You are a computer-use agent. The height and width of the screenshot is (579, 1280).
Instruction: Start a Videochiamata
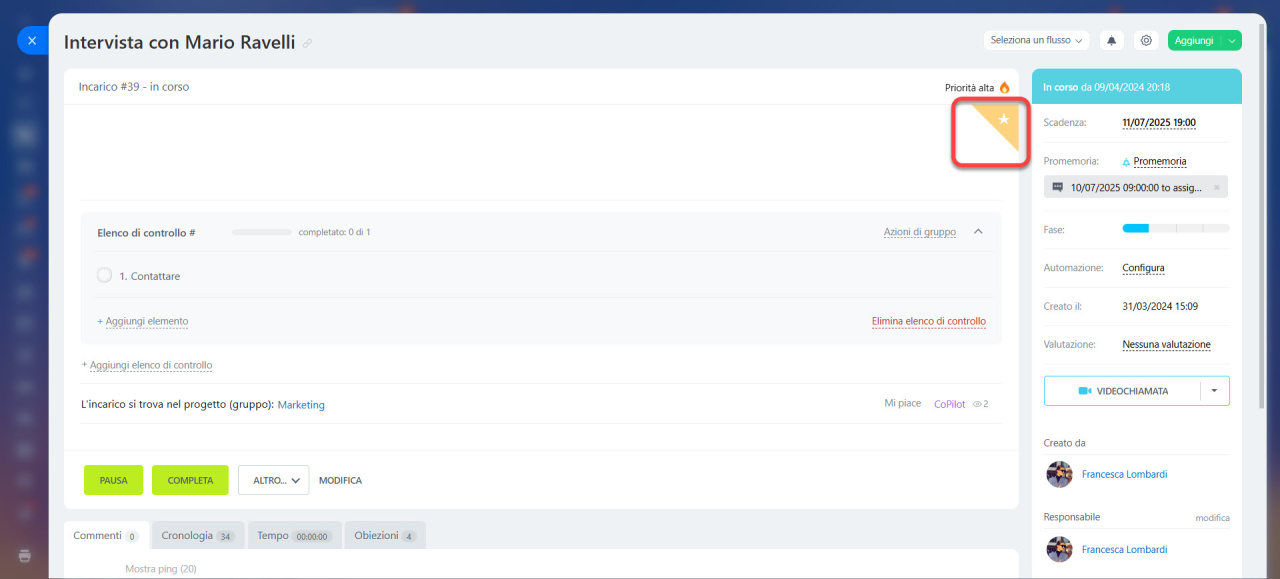(1122, 391)
